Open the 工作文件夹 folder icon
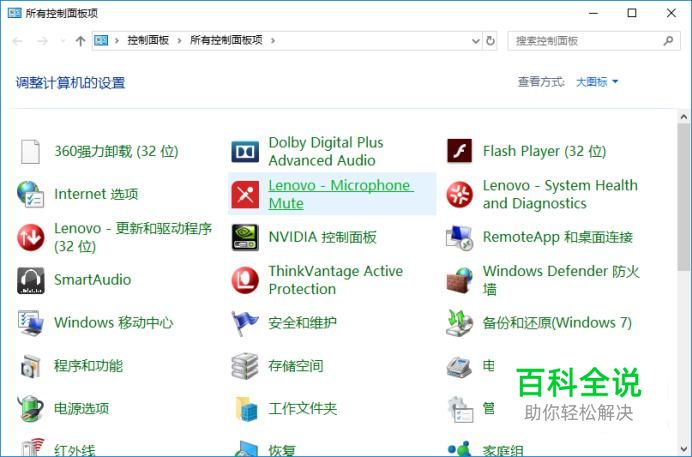The height and width of the screenshot is (457, 692). [246, 408]
